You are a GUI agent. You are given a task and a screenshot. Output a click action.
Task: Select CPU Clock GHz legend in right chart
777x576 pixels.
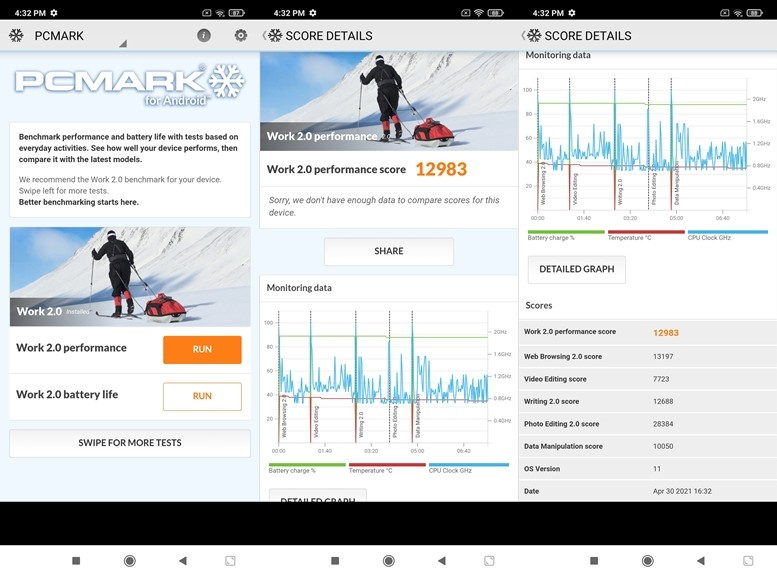coord(727,235)
